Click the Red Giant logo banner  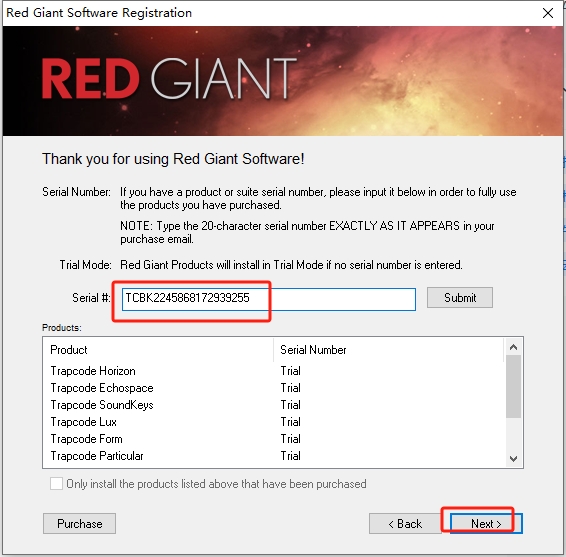coord(283,81)
